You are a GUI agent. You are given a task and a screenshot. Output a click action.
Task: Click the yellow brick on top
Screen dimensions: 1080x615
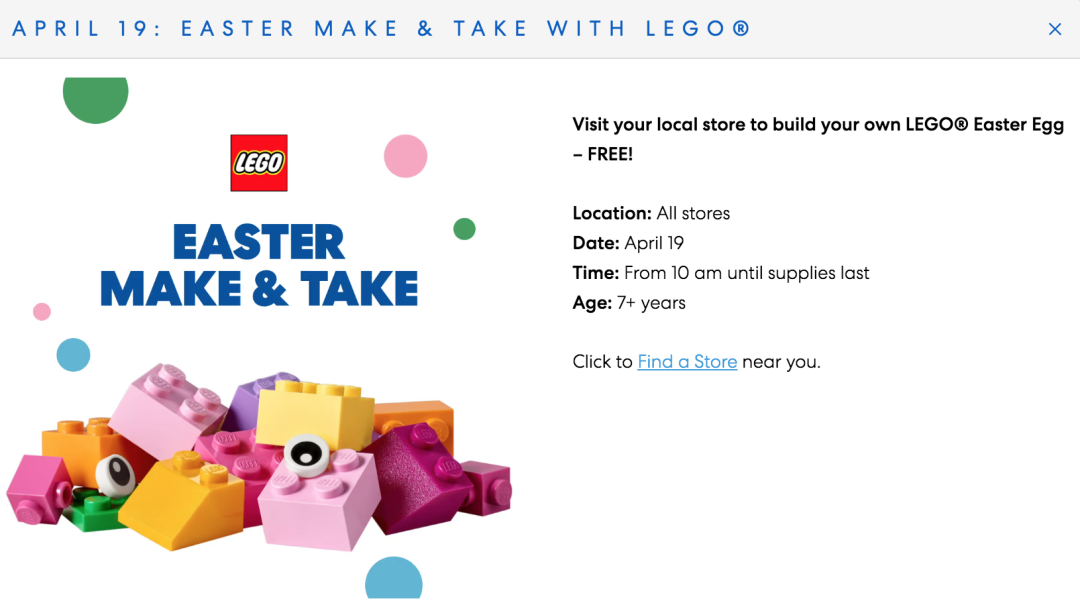tap(315, 413)
